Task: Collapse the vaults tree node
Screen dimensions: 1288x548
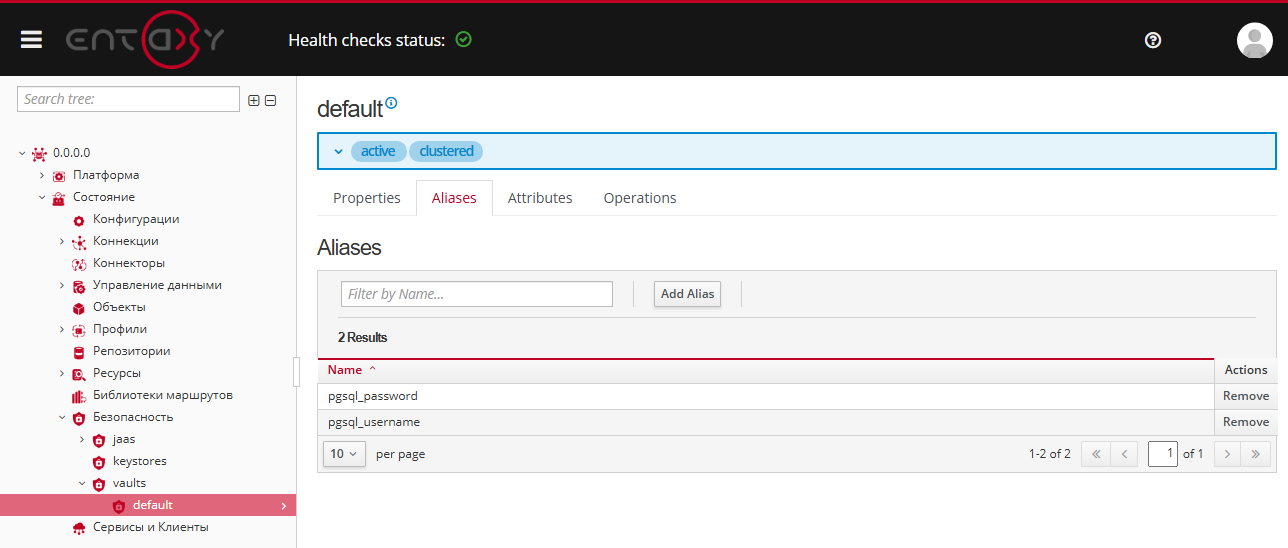Action: pos(82,483)
